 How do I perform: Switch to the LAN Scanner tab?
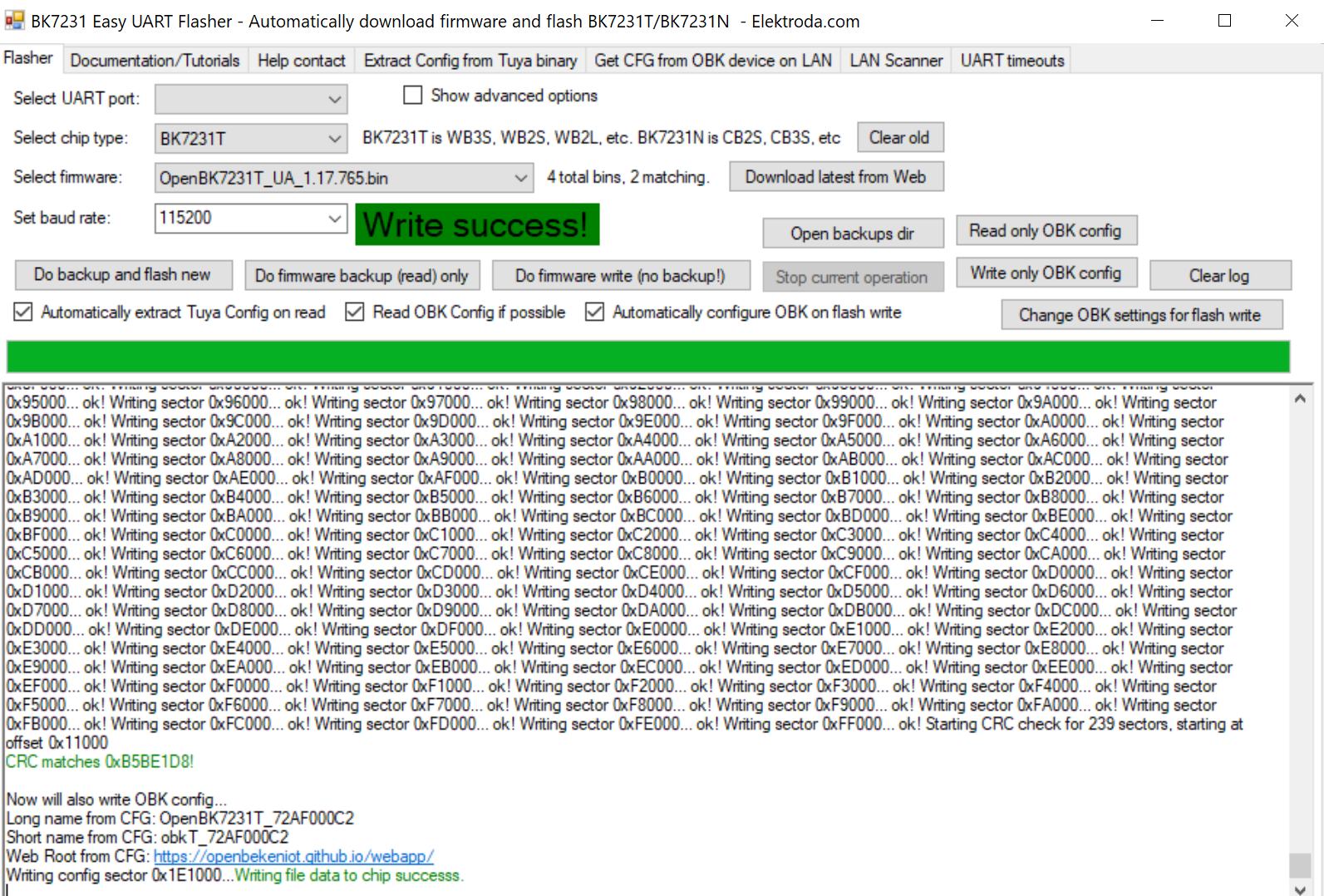(x=896, y=61)
